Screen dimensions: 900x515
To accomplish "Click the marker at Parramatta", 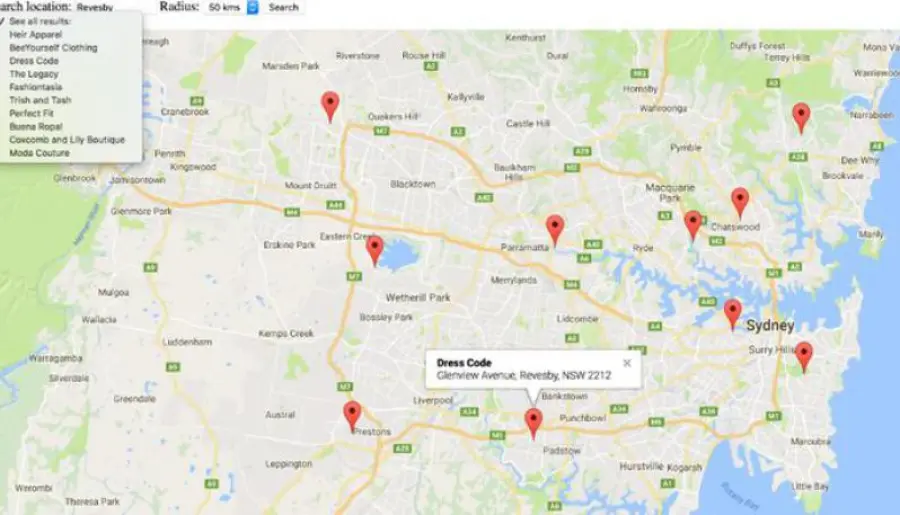I will pyautogui.click(x=555, y=230).
